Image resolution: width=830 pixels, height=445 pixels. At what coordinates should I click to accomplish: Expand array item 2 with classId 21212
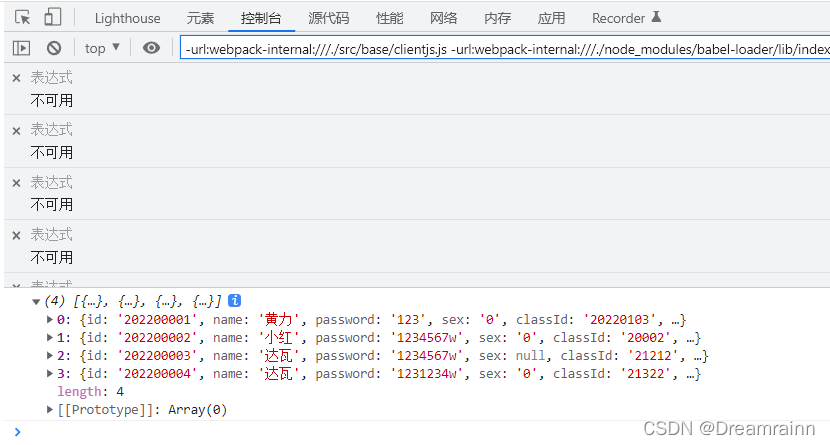(50, 355)
